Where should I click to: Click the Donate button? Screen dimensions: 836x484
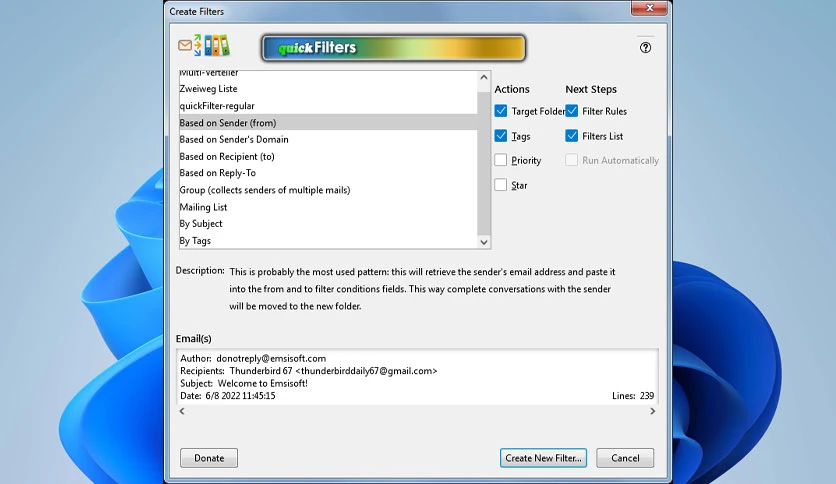[x=209, y=458]
